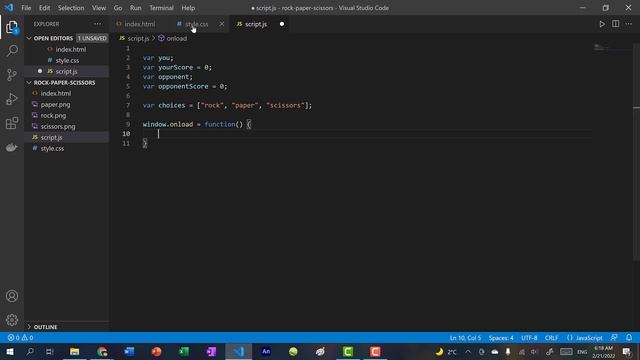Collapse the ROCK-PAPER-SCISSORS folder section
The image size is (640, 360).
64,82
